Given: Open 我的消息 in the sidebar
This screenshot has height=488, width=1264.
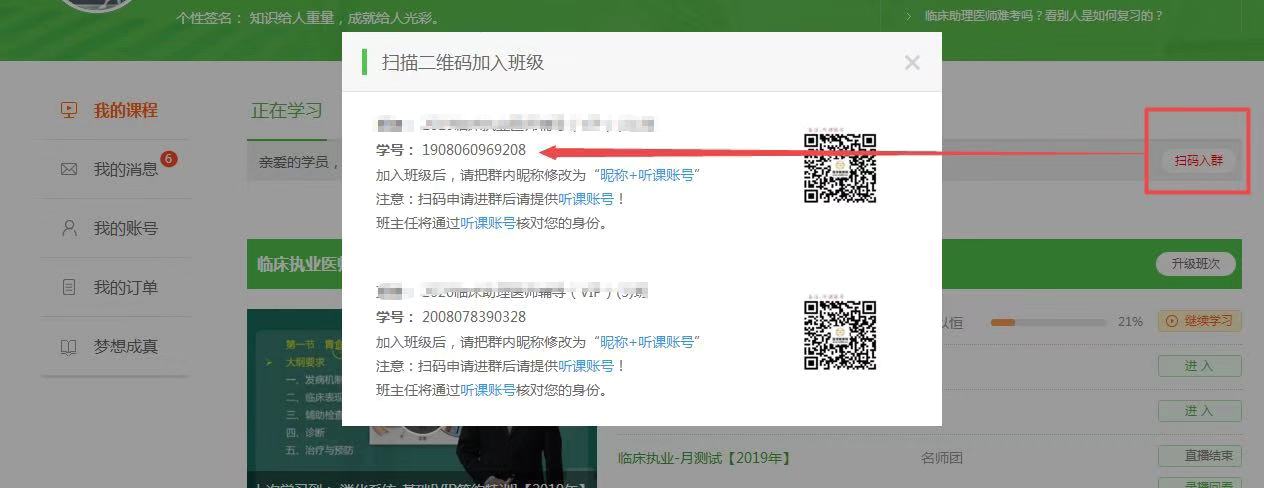Looking at the screenshot, I should pyautogui.click(x=125, y=169).
